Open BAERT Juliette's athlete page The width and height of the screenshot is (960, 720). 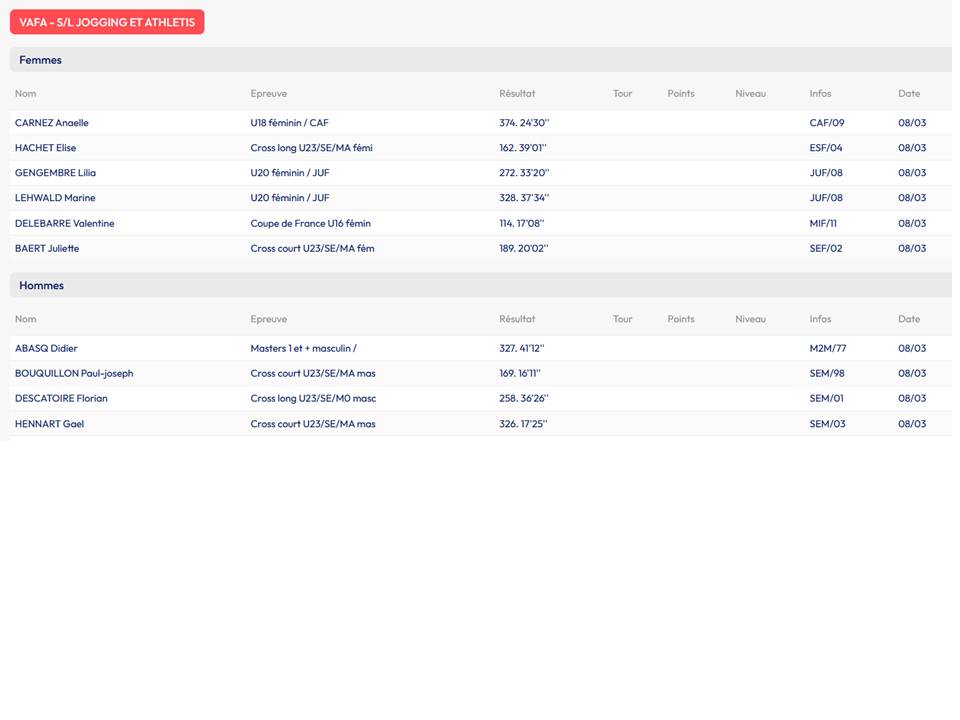tap(47, 248)
